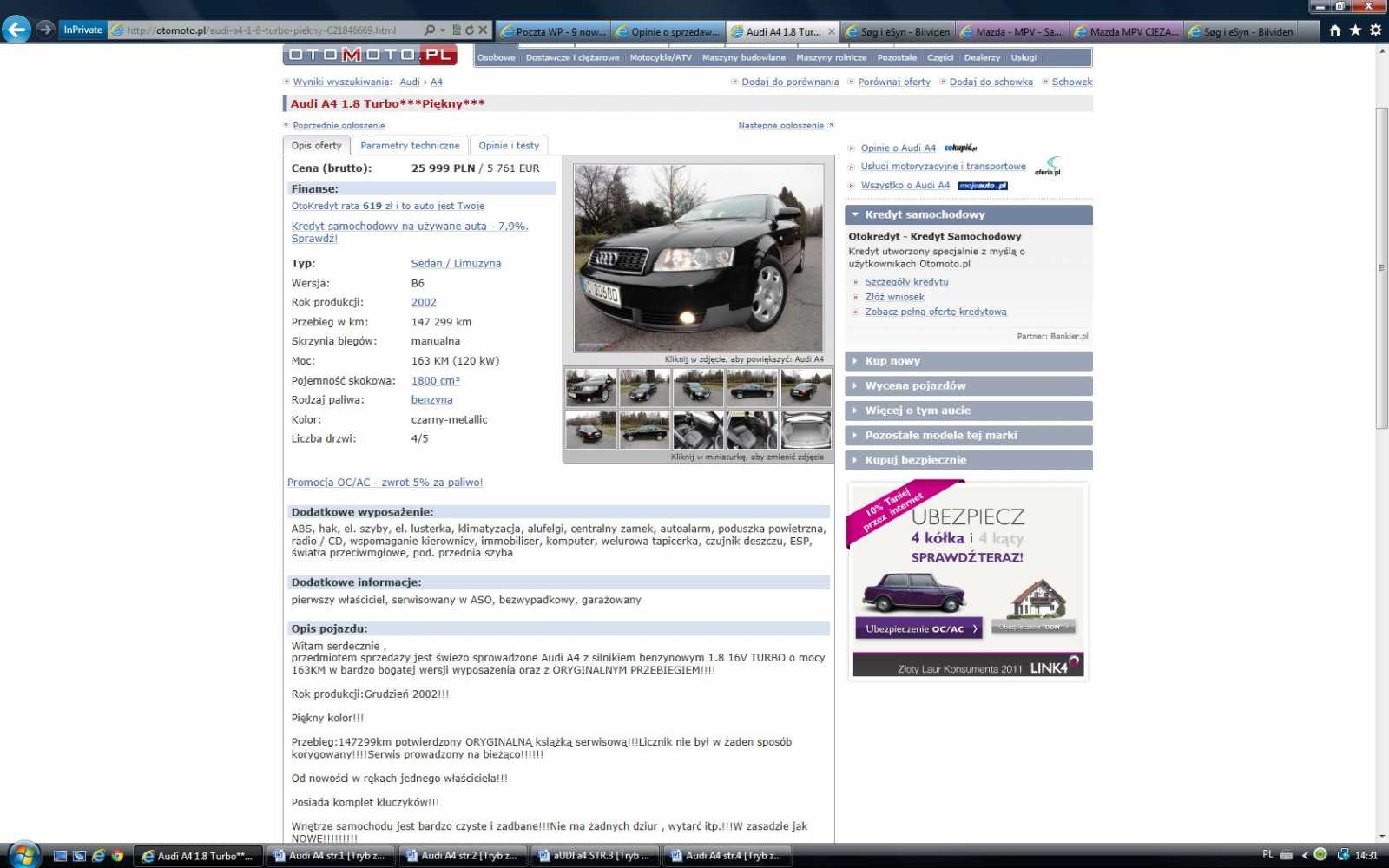Click the compatibility view icon in address bar
The width and height of the screenshot is (1389, 868).
(457, 30)
